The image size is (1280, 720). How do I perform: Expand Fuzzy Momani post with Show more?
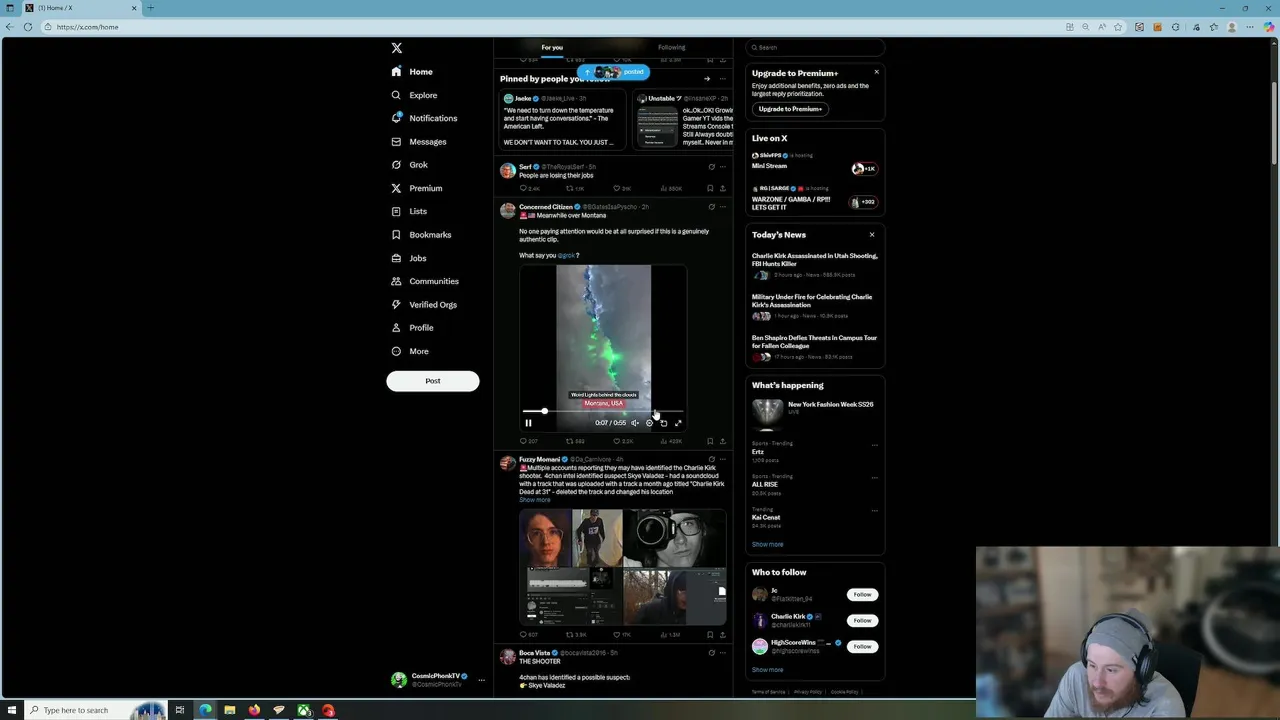pos(534,500)
